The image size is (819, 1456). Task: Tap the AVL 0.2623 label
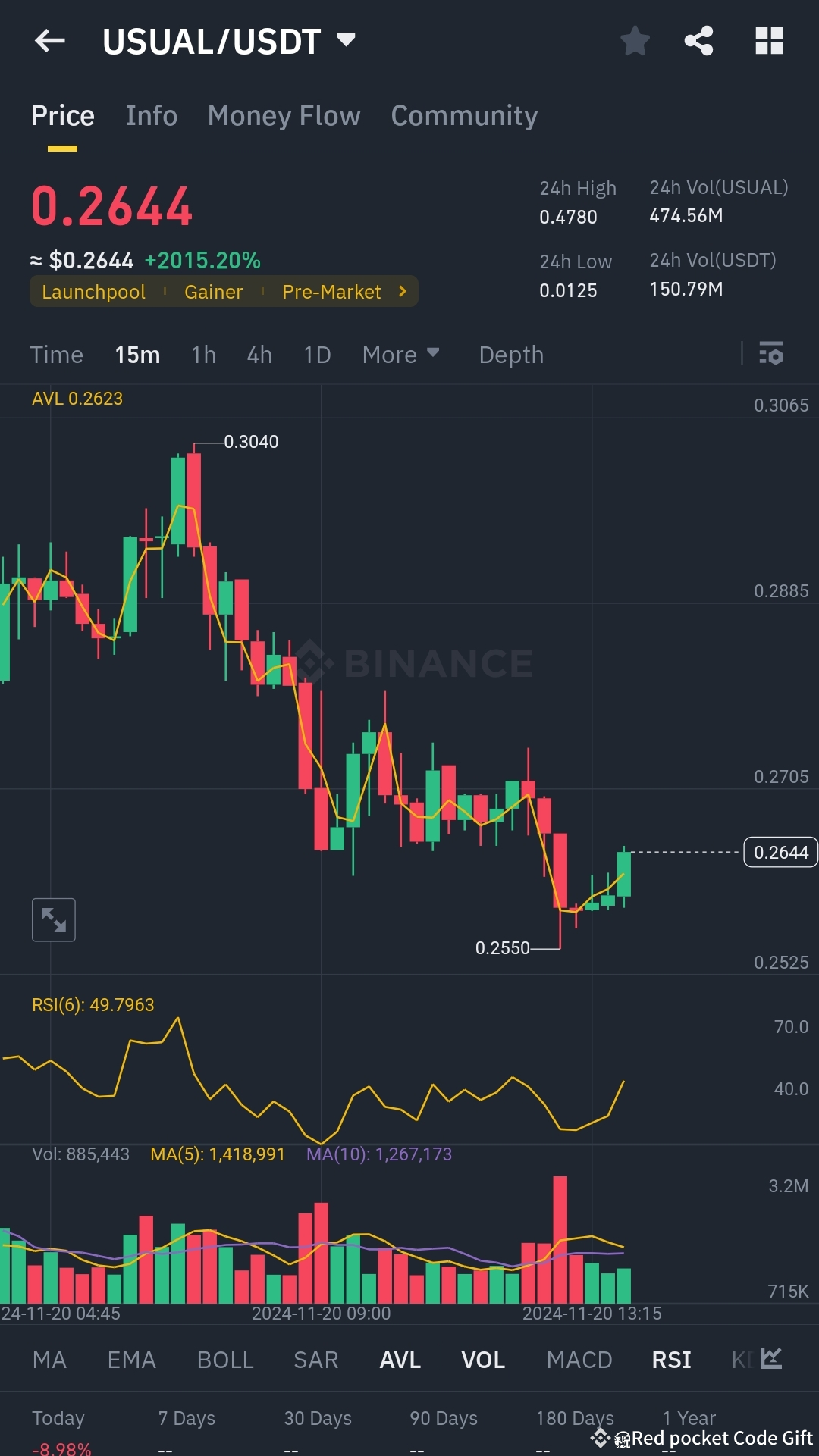point(77,398)
